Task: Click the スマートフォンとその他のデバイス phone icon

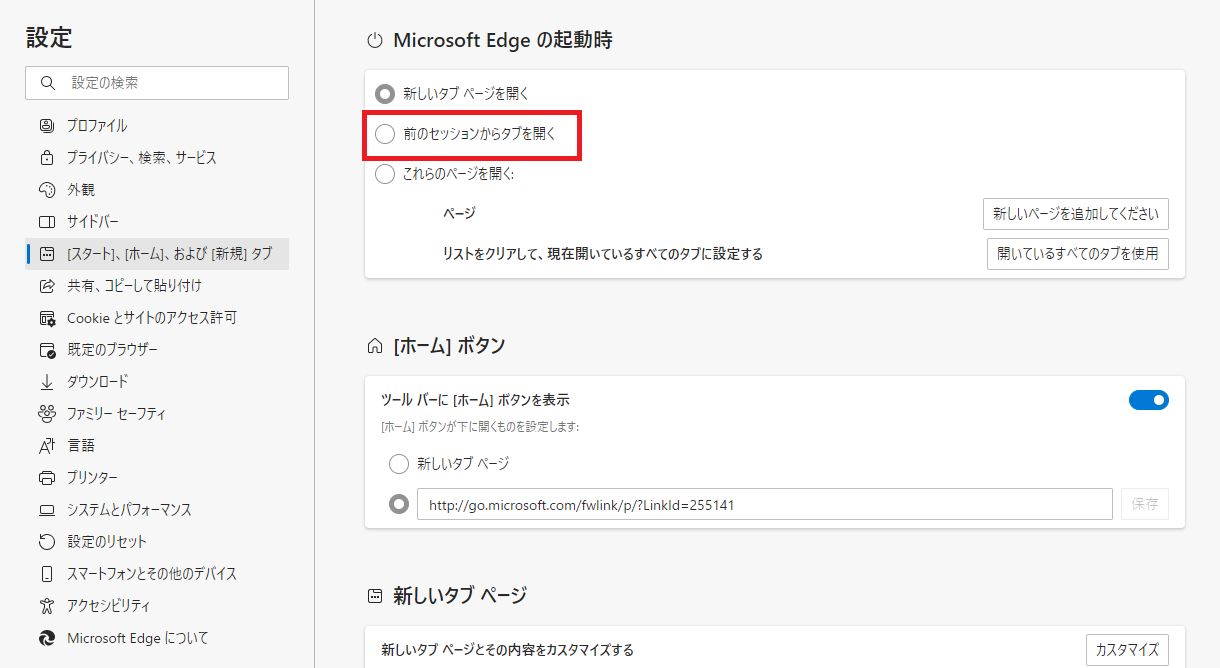Action: (46, 574)
